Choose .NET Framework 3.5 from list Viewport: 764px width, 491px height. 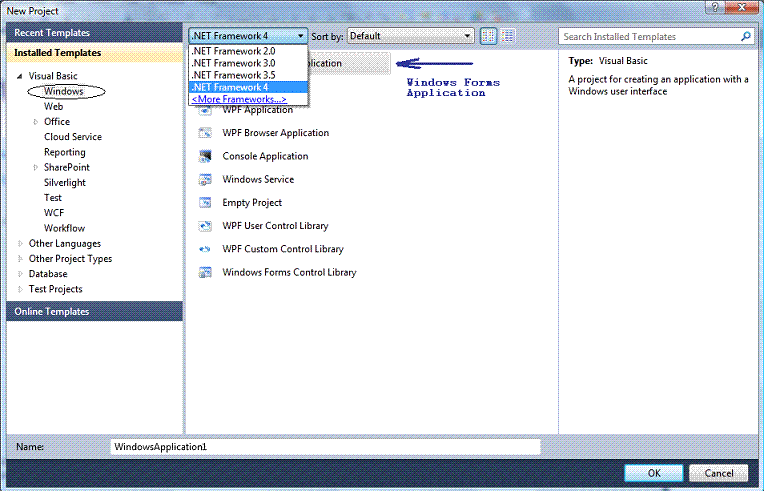coord(248,75)
